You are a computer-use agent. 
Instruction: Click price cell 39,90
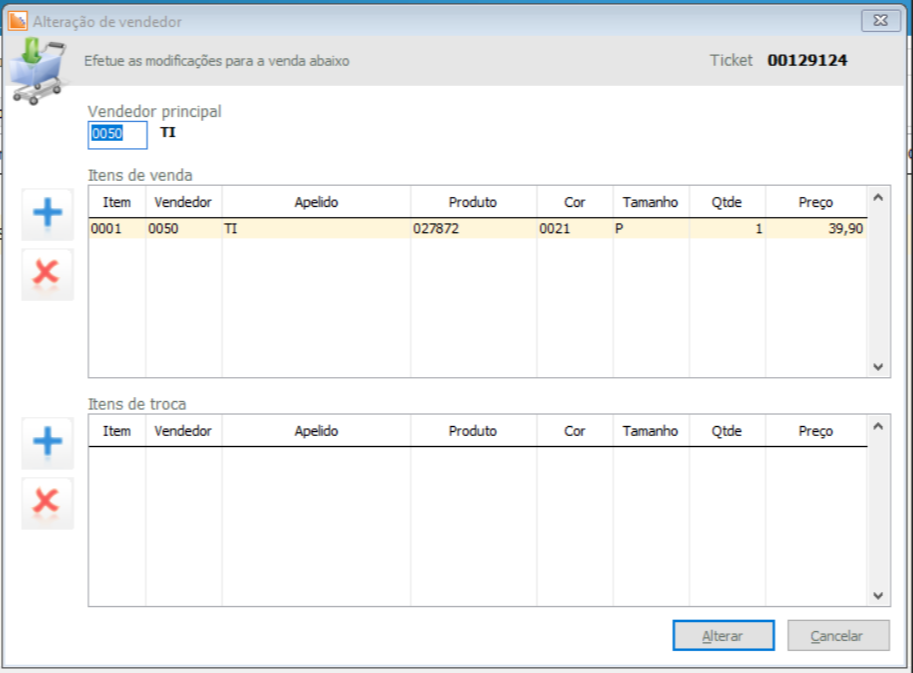[x=816, y=228]
